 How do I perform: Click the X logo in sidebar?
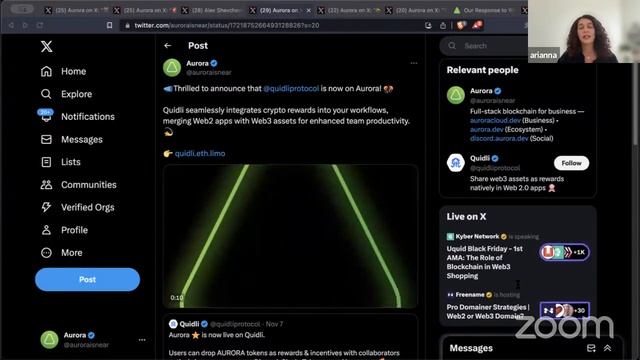click(x=47, y=46)
